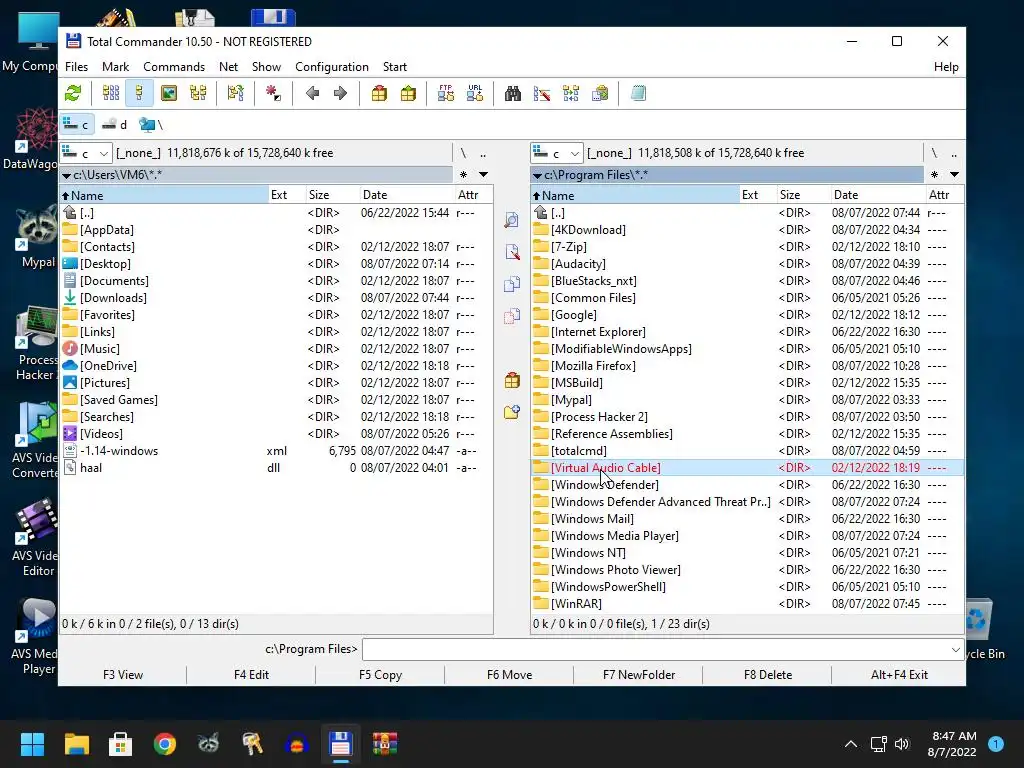
Task: Sort left panel by Date column header
Action: [x=406, y=195]
